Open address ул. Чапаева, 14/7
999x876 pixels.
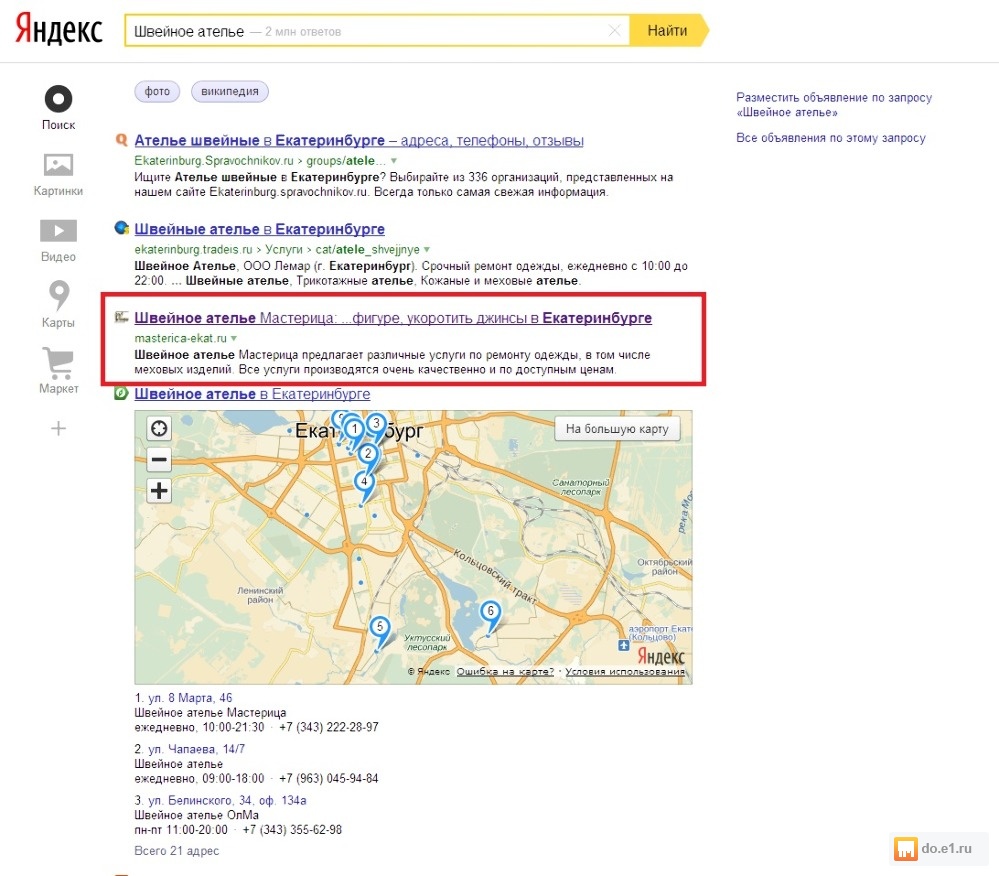[196, 749]
